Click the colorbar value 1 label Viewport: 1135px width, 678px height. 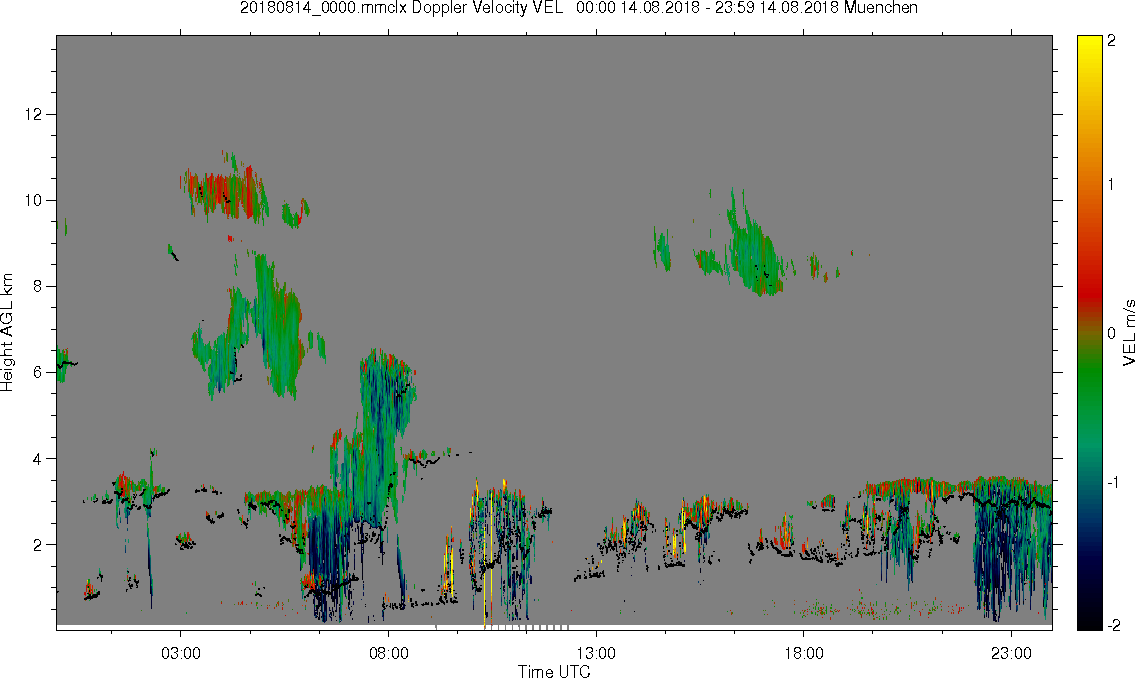pos(1111,185)
